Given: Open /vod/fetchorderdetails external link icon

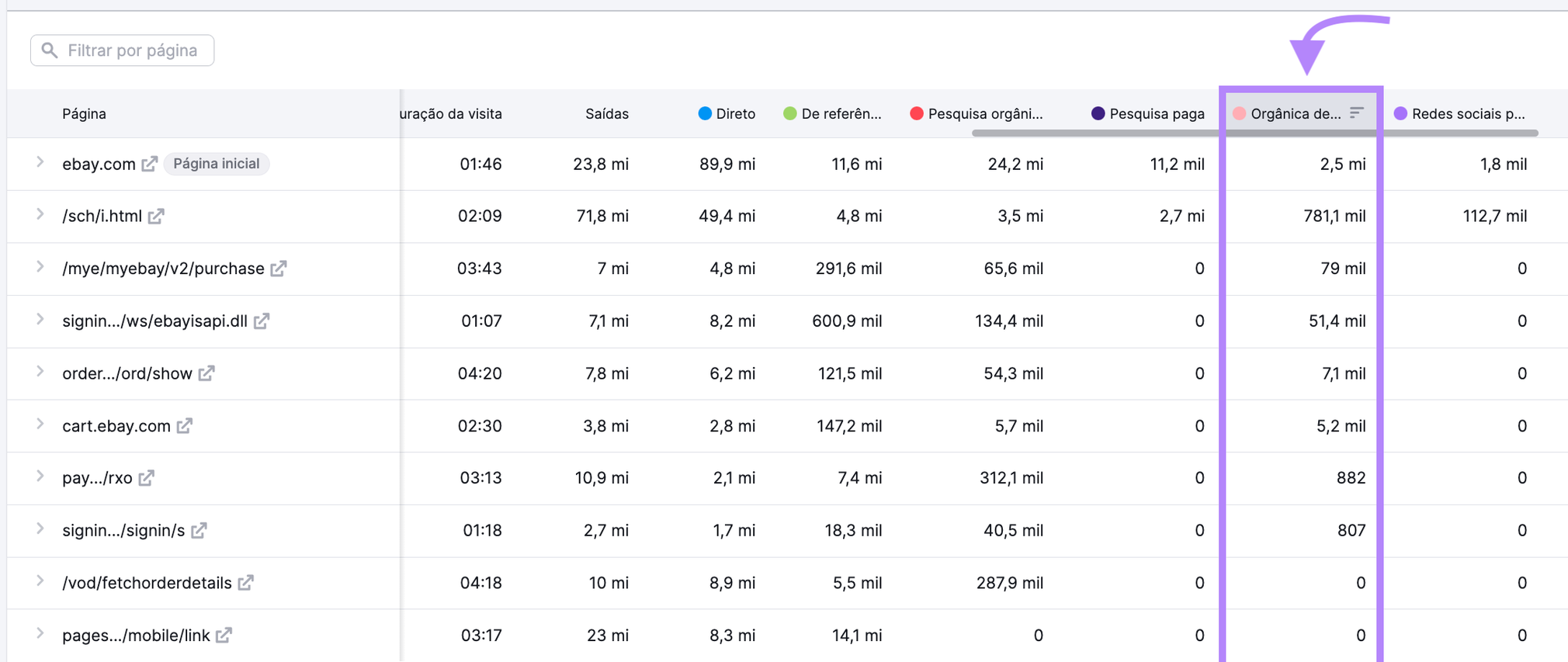Looking at the screenshot, I should click(x=246, y=583).
